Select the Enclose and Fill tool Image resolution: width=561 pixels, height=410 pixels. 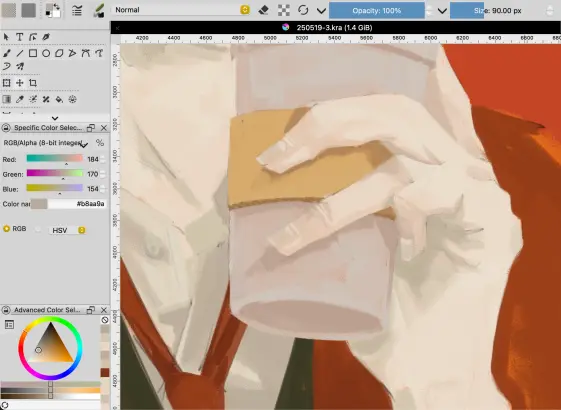pyautogui.click(x=73, y=99)
